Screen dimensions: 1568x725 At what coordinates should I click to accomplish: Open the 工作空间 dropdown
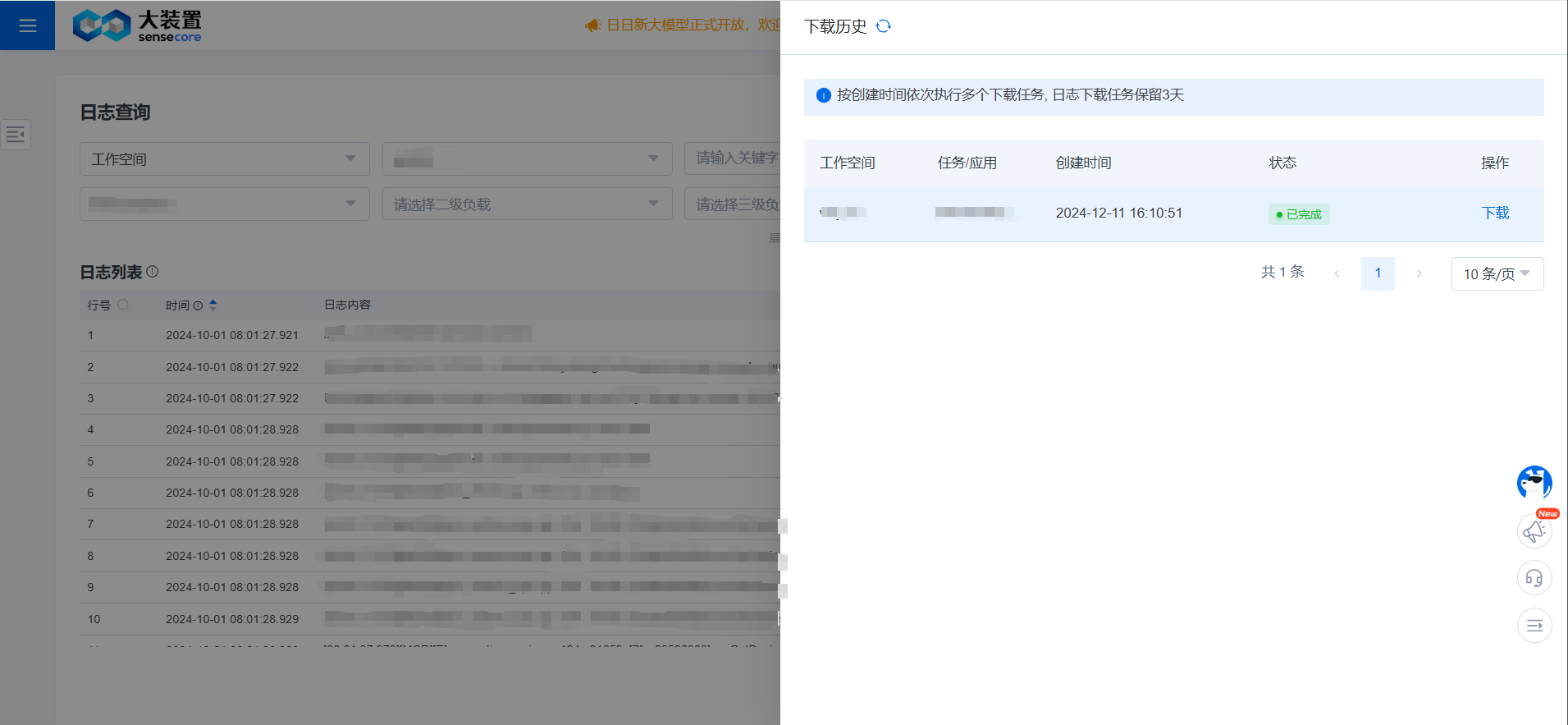pyautogui.click(x=224, y=158)
